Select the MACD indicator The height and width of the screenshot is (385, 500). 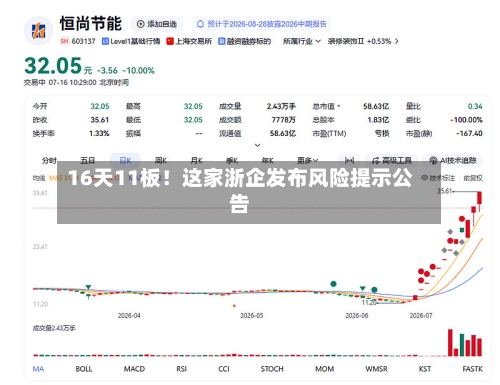coord(134,369)
